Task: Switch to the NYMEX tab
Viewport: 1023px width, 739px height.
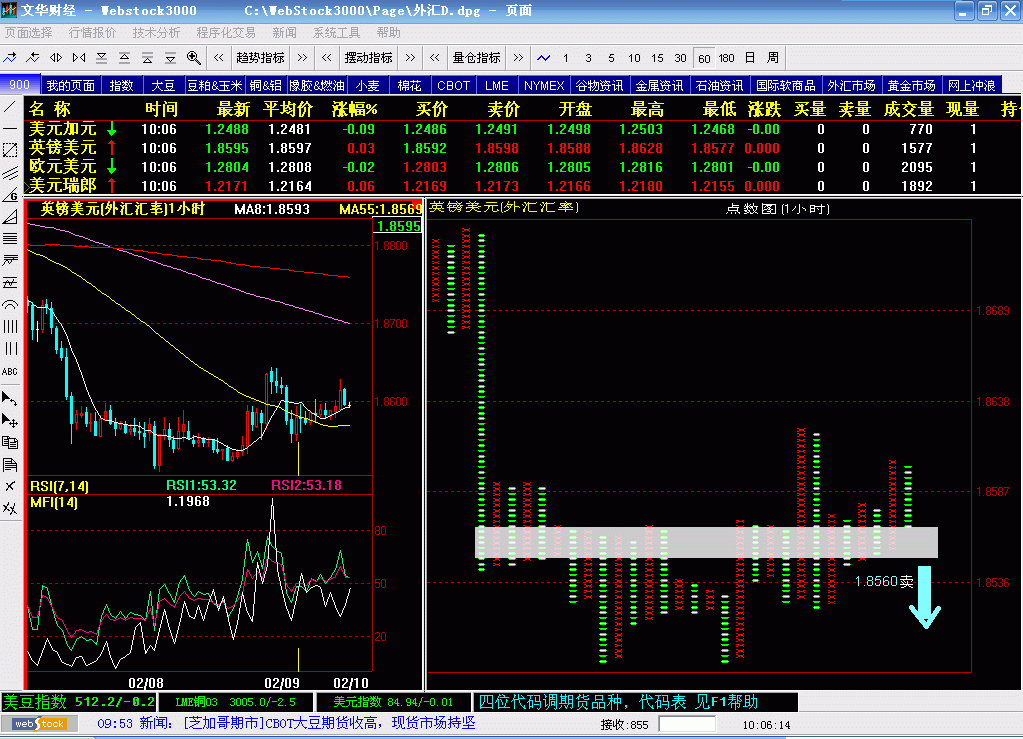Action: pyautogui.click(x=544, y=85)
